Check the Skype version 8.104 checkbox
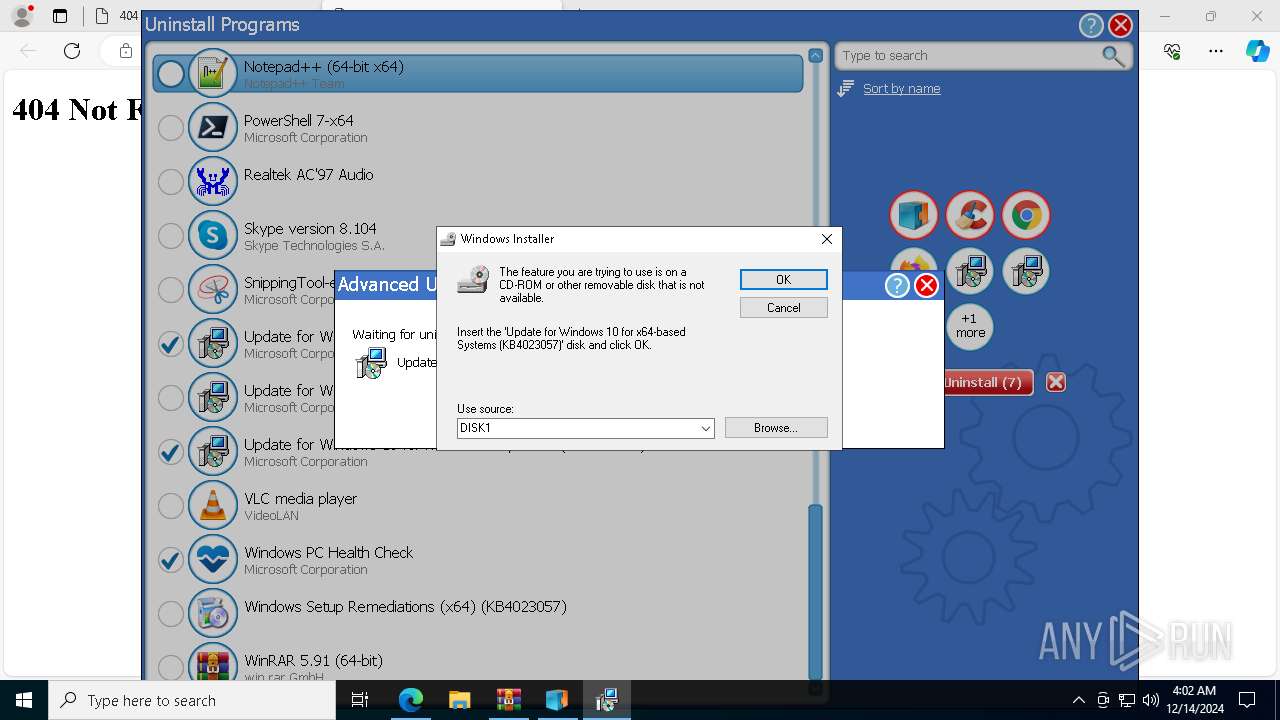This screenshot has width=1280, height=720. (x=171, y=236)
